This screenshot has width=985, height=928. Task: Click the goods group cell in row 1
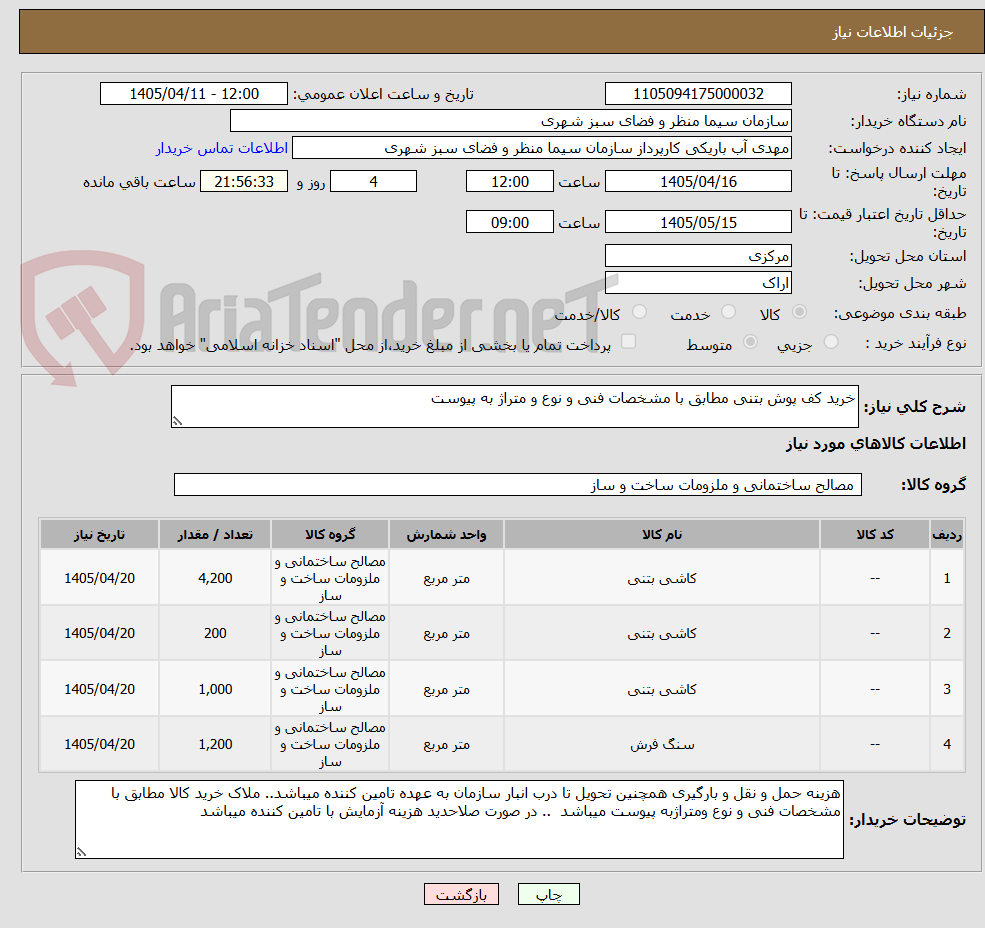tap(330, 578)
